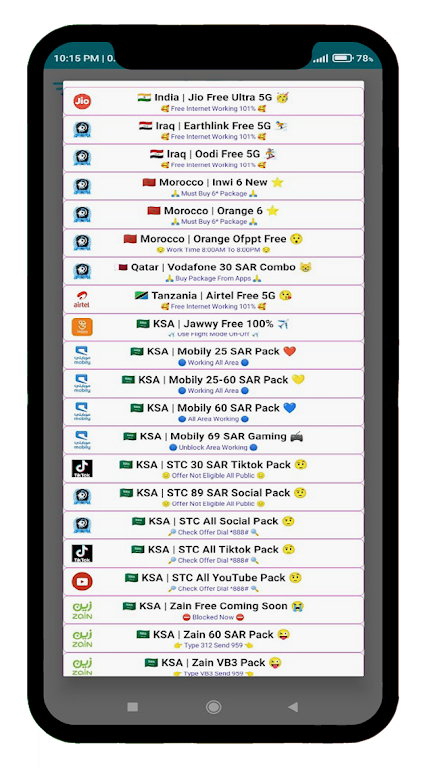Choose KSA | STC All Social Pack

pos(214,525)
